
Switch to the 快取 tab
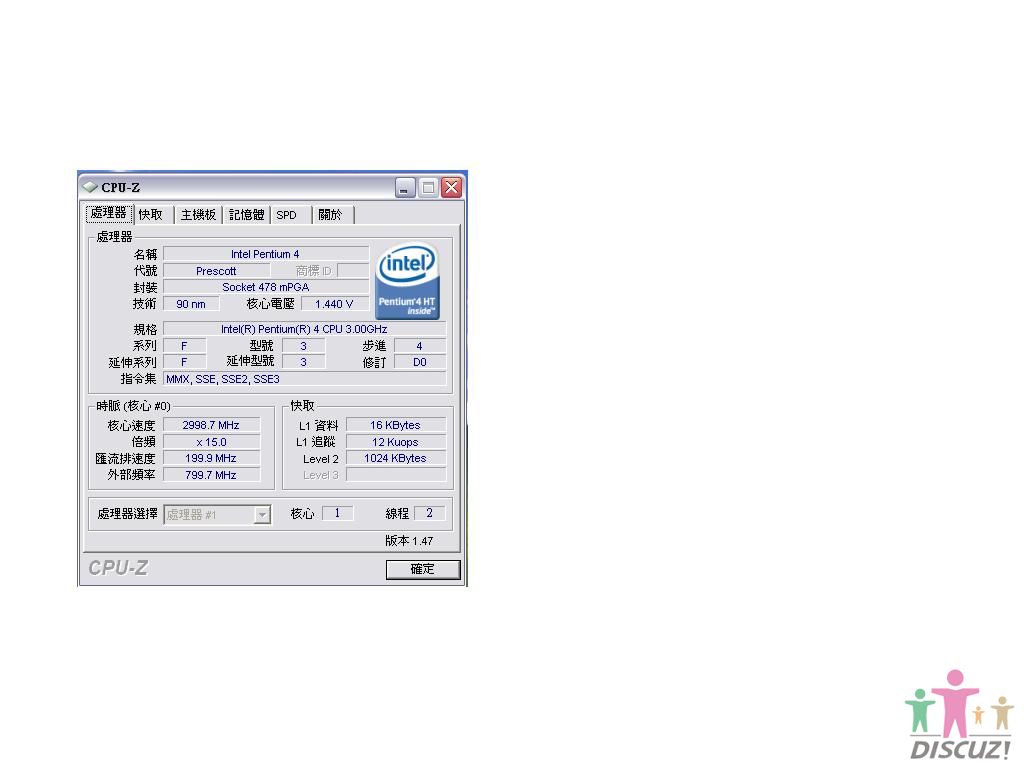[151, 215]
